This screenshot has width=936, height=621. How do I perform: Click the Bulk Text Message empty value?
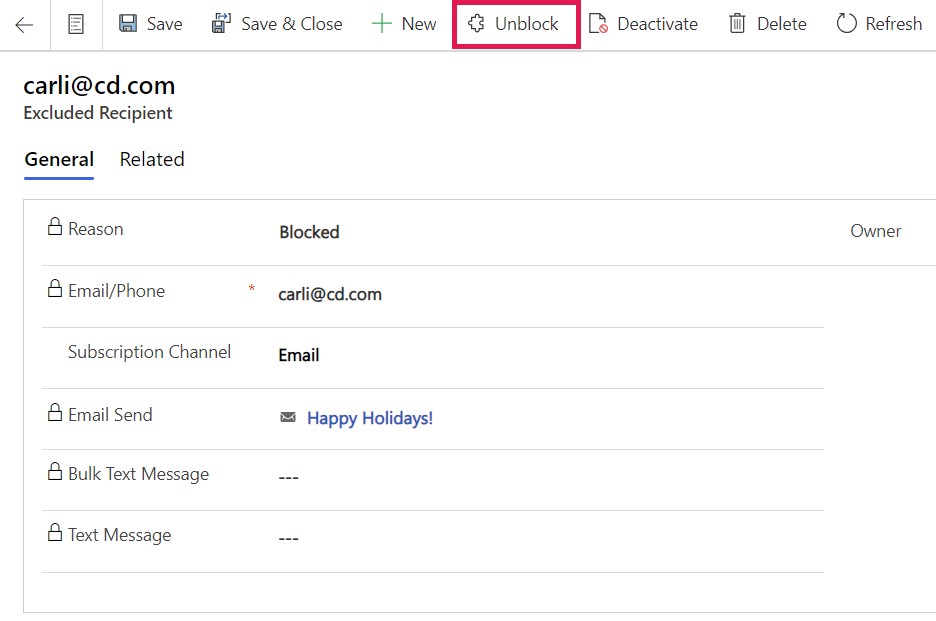coord(288,477)
